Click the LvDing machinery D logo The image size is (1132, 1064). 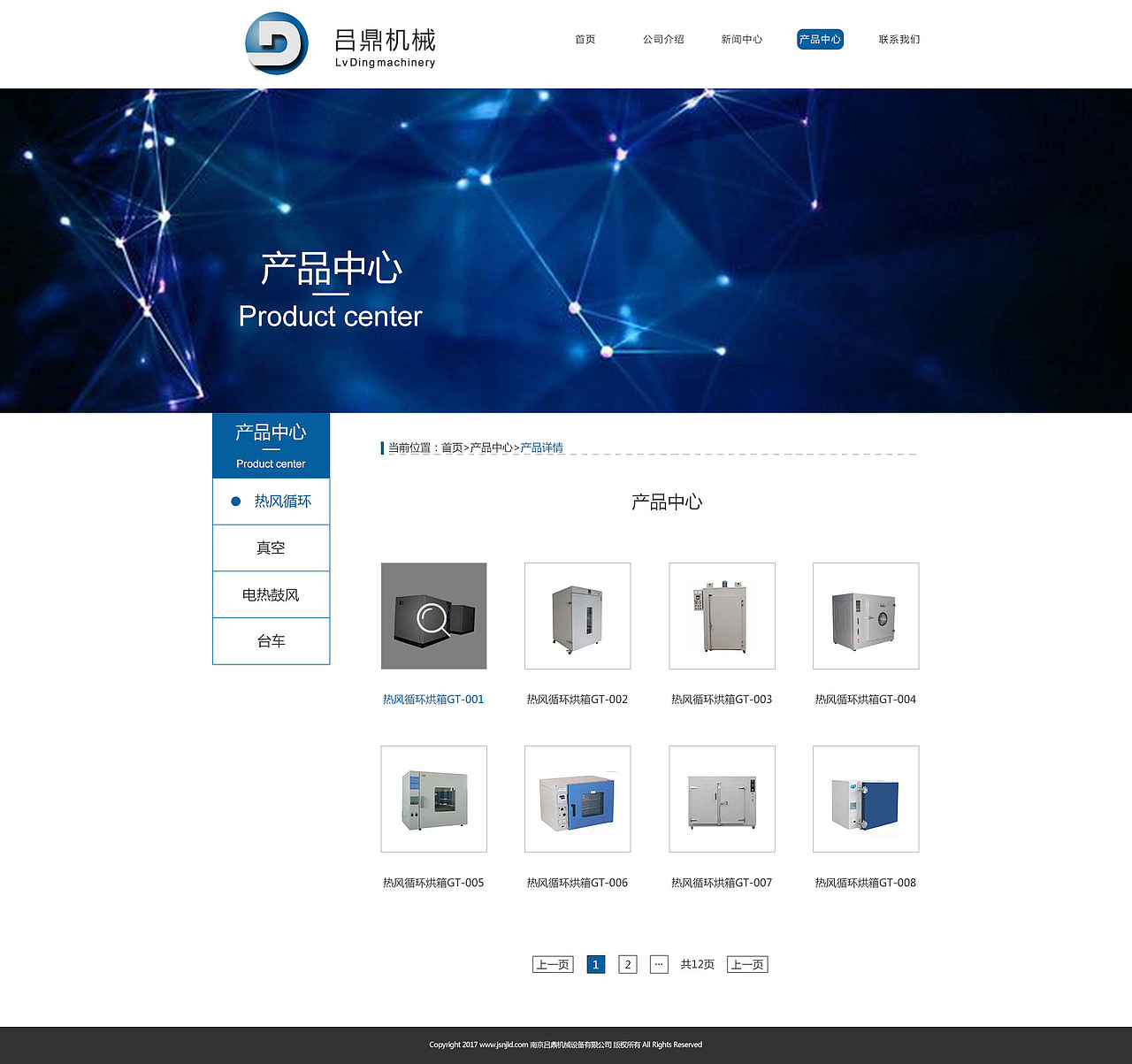tap(277, 42)
